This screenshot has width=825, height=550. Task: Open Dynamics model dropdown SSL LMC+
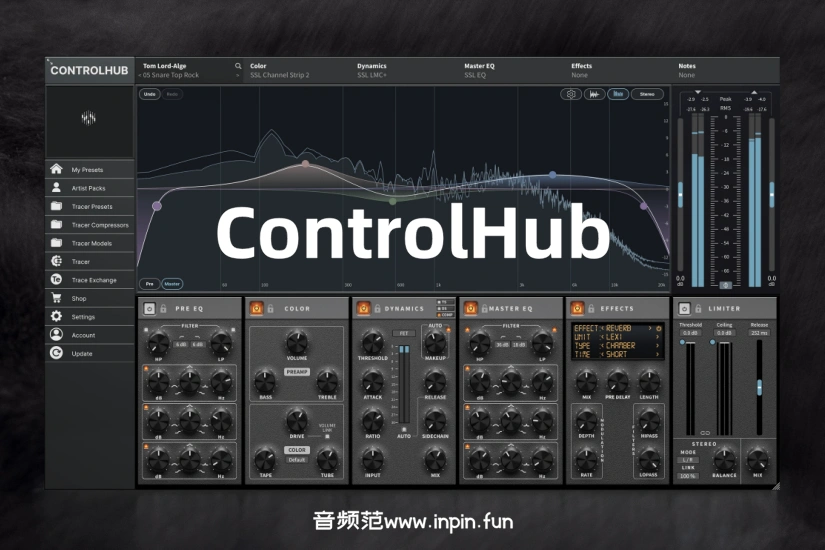point(371,75)
